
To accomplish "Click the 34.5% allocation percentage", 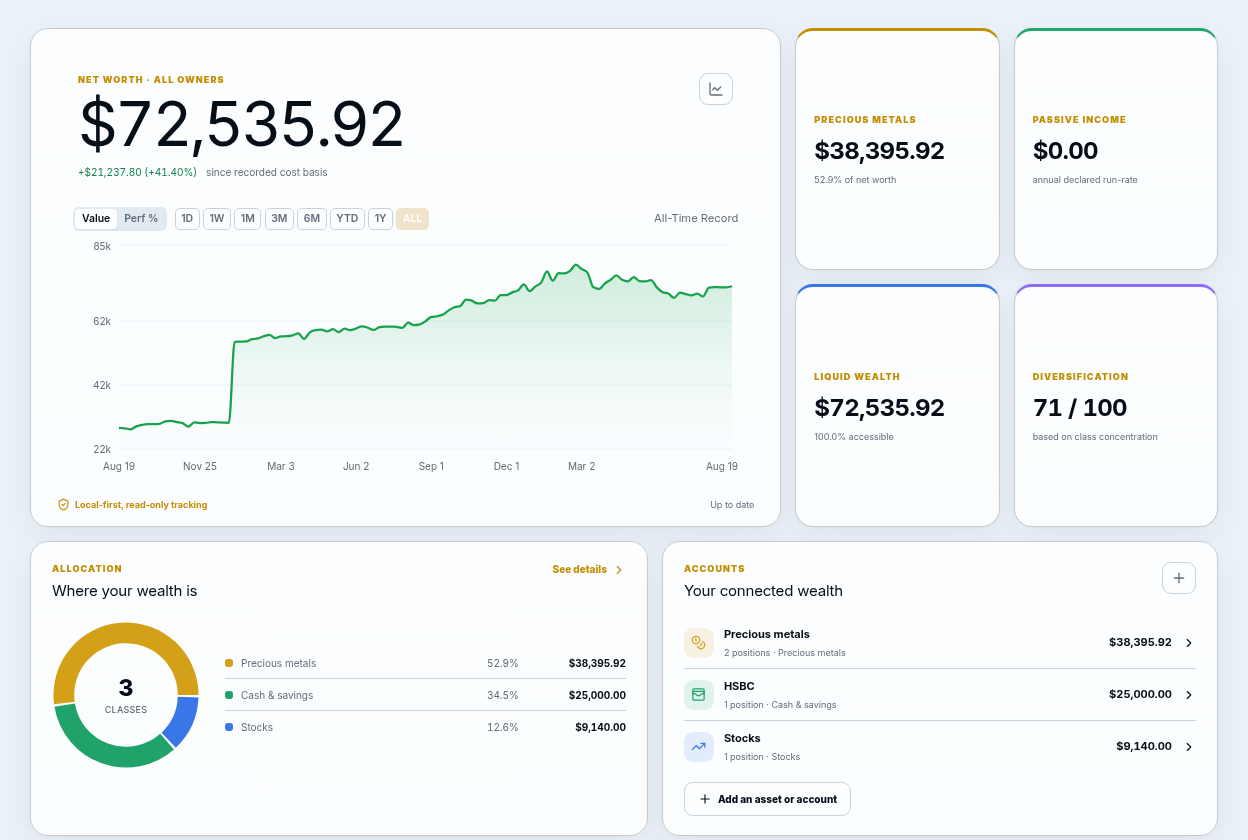I will point(503,695).
